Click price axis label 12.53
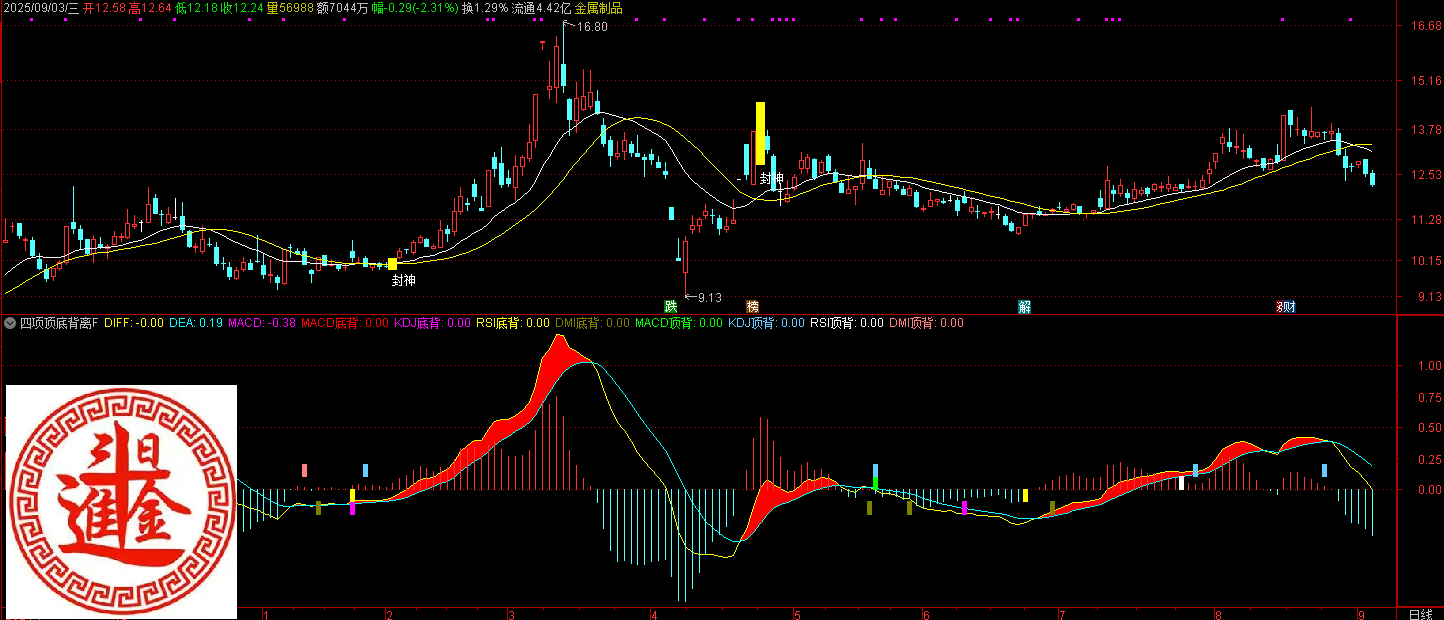 point(1426,176)
